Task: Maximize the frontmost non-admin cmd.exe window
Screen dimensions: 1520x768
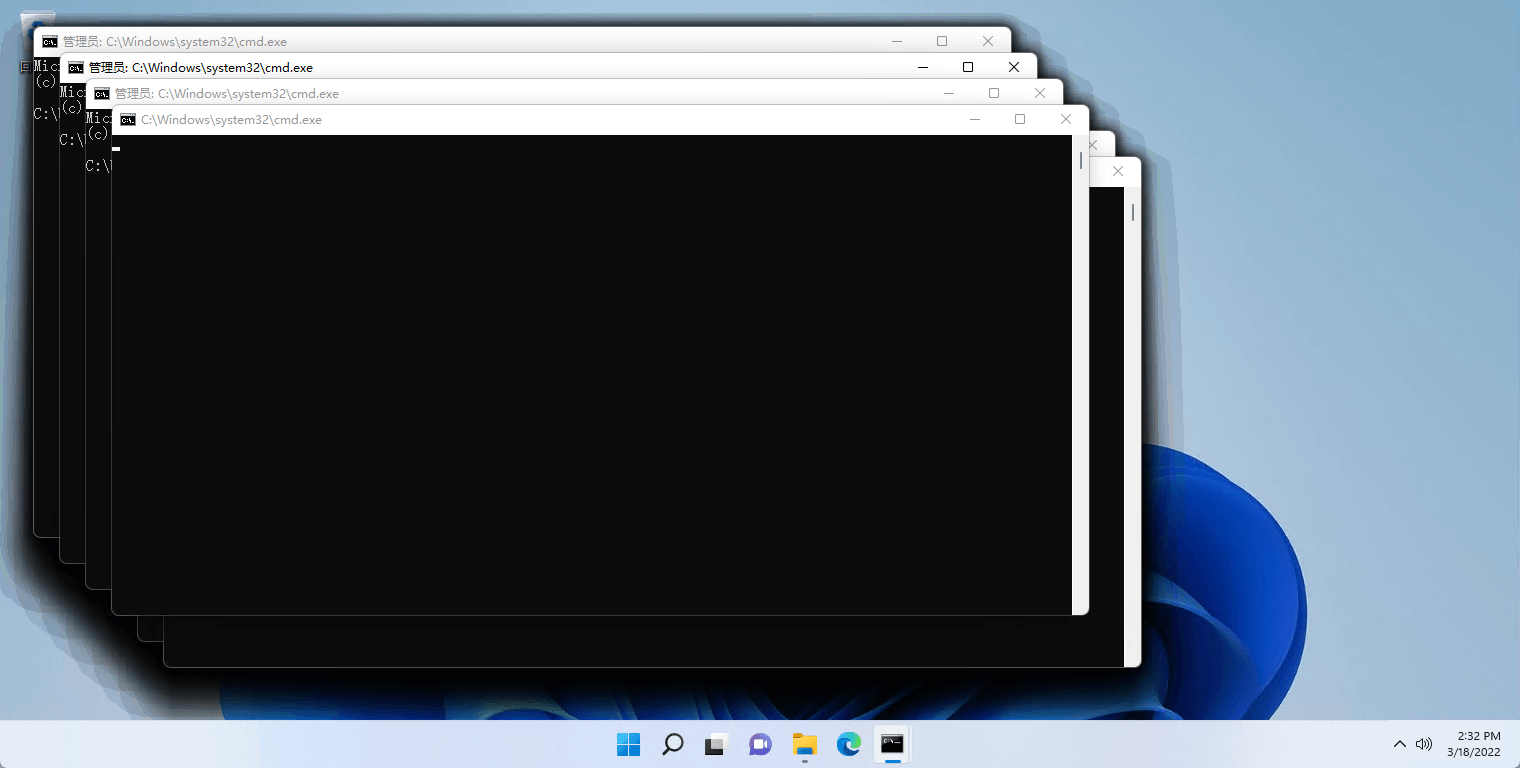Action: [x=1020, y=120]
